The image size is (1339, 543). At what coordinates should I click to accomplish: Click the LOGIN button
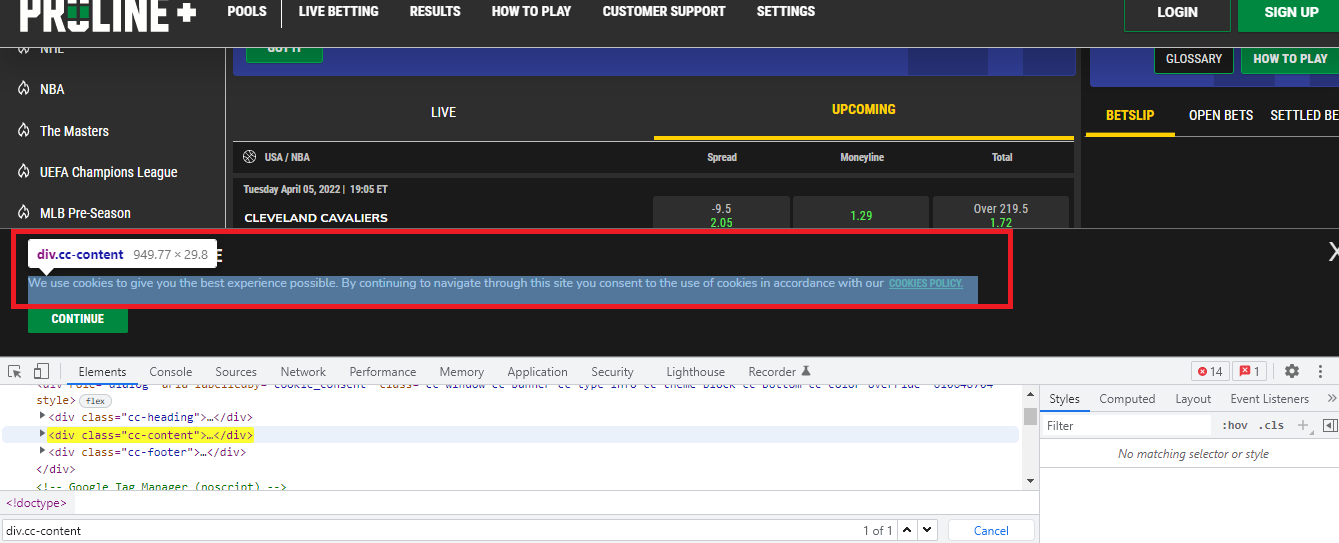coord(1177,14)
